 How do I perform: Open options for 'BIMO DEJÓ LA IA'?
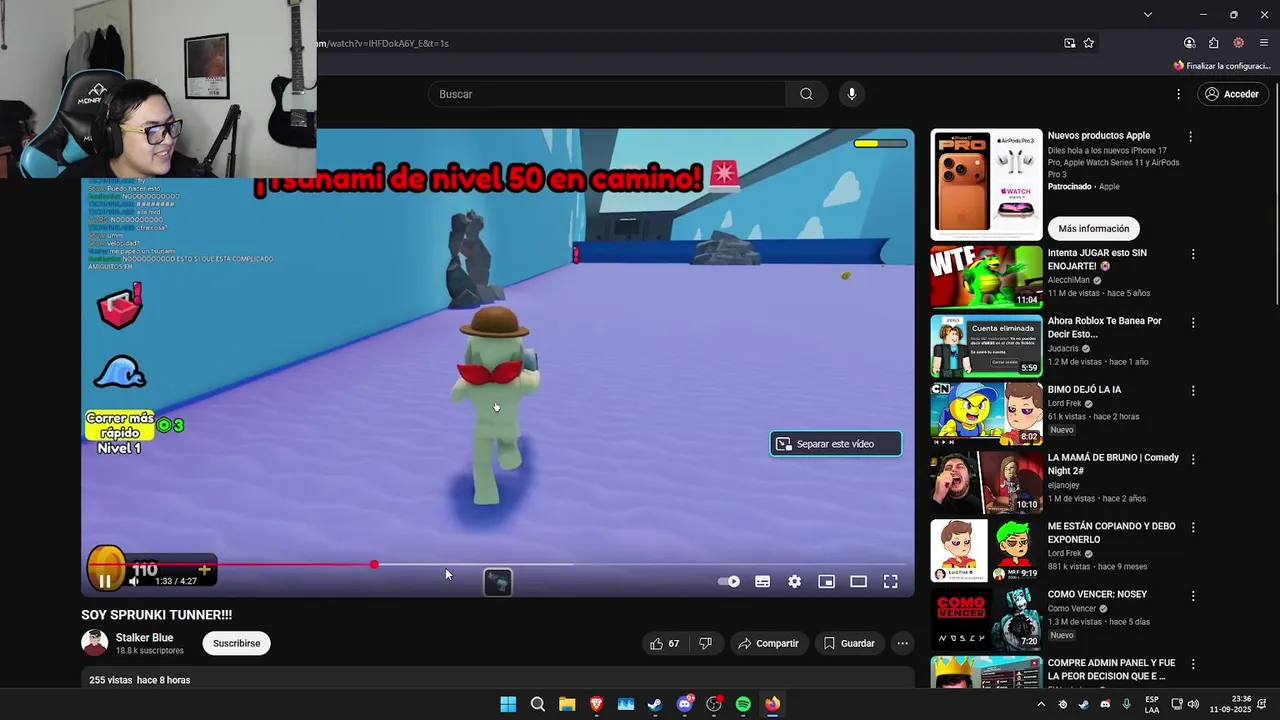pos(1192,391)
